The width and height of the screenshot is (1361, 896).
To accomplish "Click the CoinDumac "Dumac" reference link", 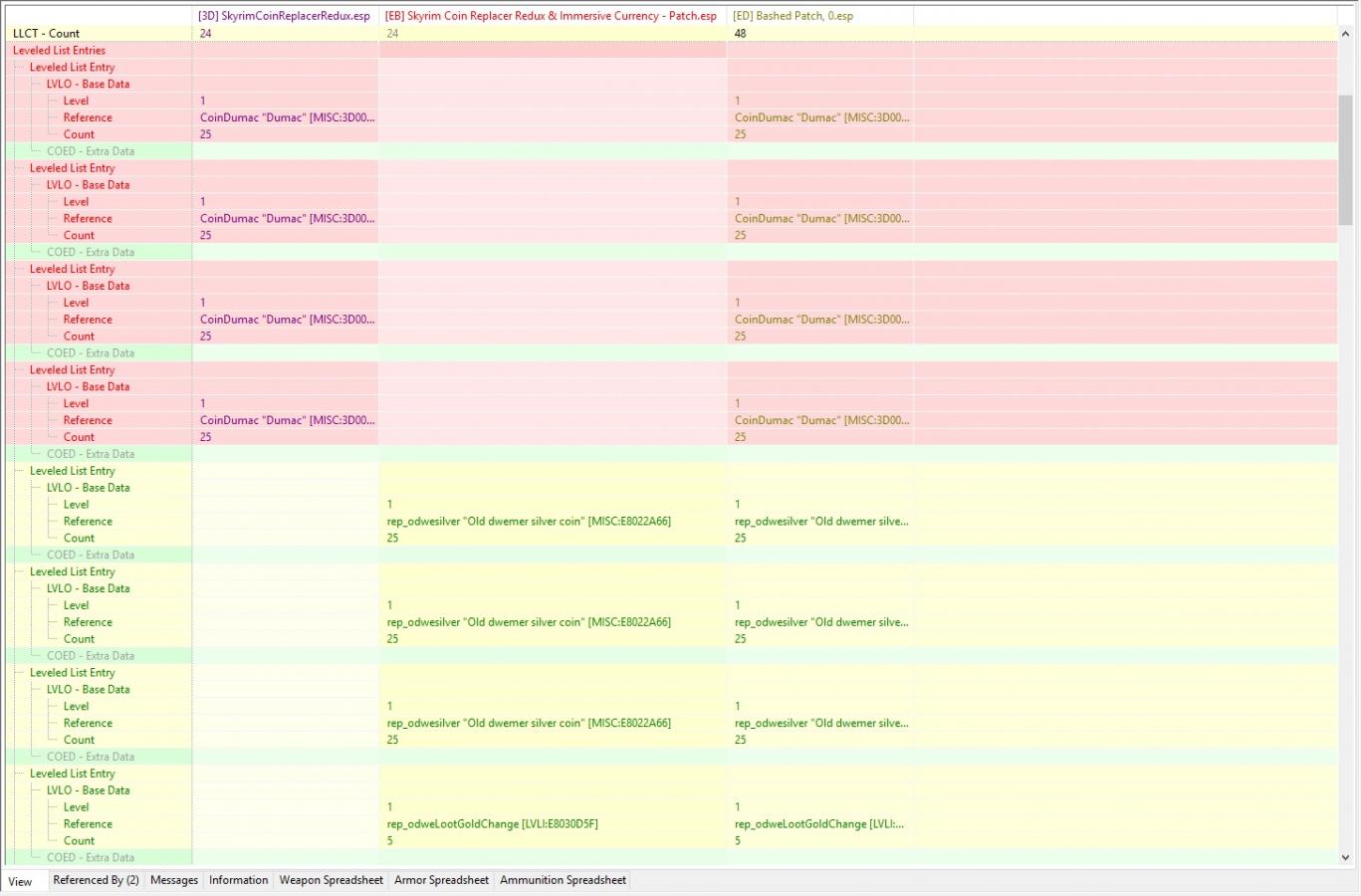I will (x=288, y=117).
